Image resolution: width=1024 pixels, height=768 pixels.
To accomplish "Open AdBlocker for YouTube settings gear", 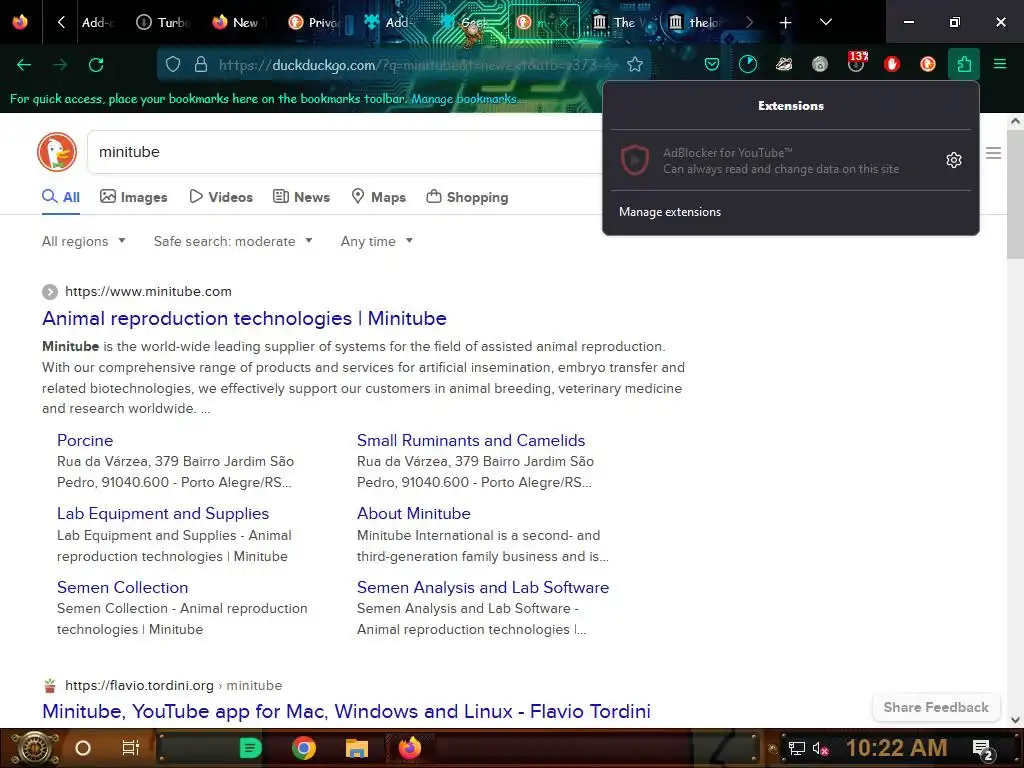I will [x=953, y=160].
